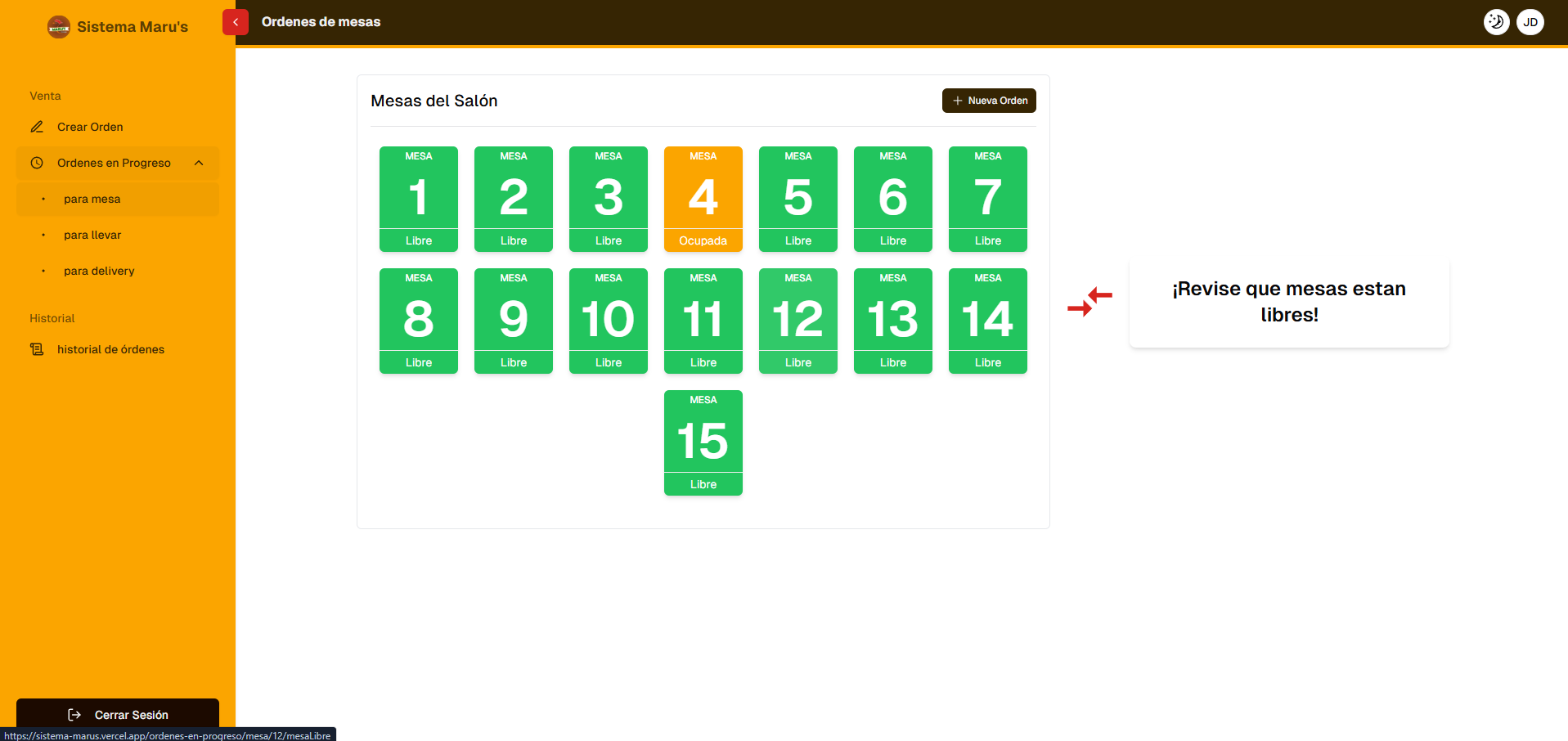
Task: Click the Sistema Maru's logo icon
Action: coord(59,27)
